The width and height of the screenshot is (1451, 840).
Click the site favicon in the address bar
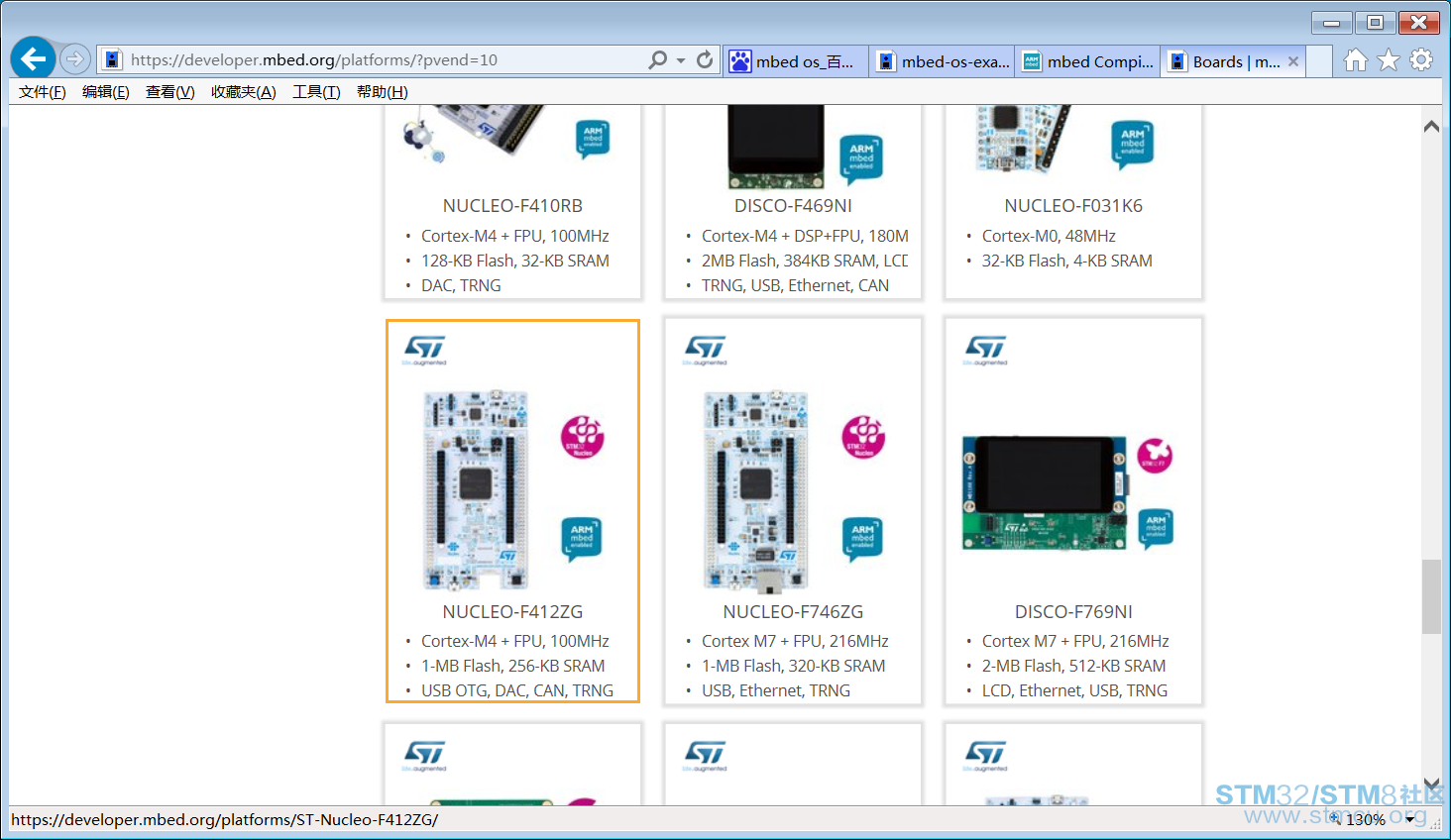pos(113,60)
